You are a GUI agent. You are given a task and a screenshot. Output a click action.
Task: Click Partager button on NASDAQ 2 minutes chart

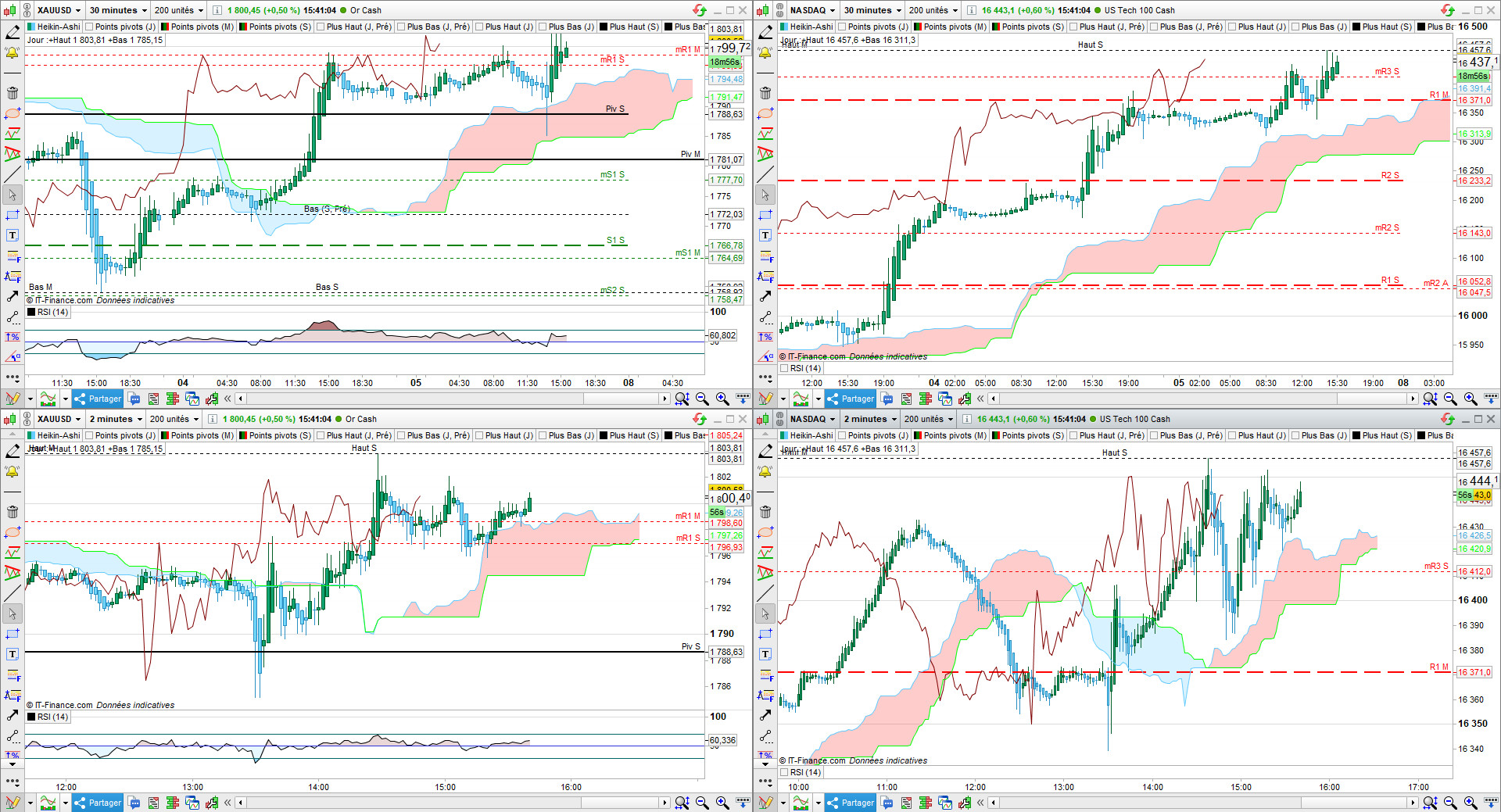[850, 803]
